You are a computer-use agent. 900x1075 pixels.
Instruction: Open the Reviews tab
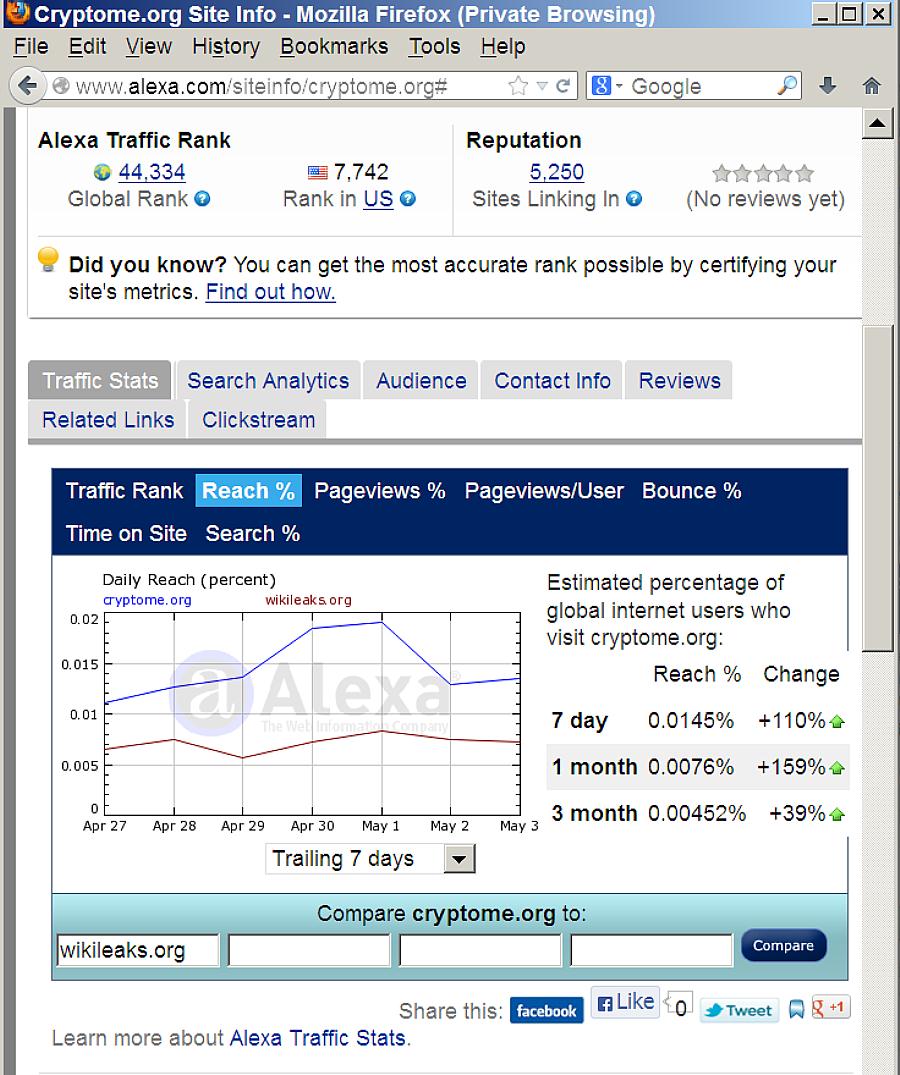coord(679,381)
